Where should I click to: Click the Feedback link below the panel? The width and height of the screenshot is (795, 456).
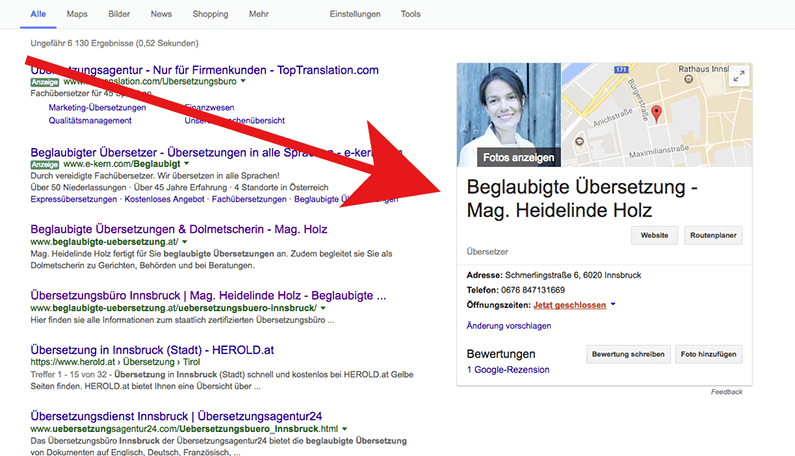[x=727, y=392]
